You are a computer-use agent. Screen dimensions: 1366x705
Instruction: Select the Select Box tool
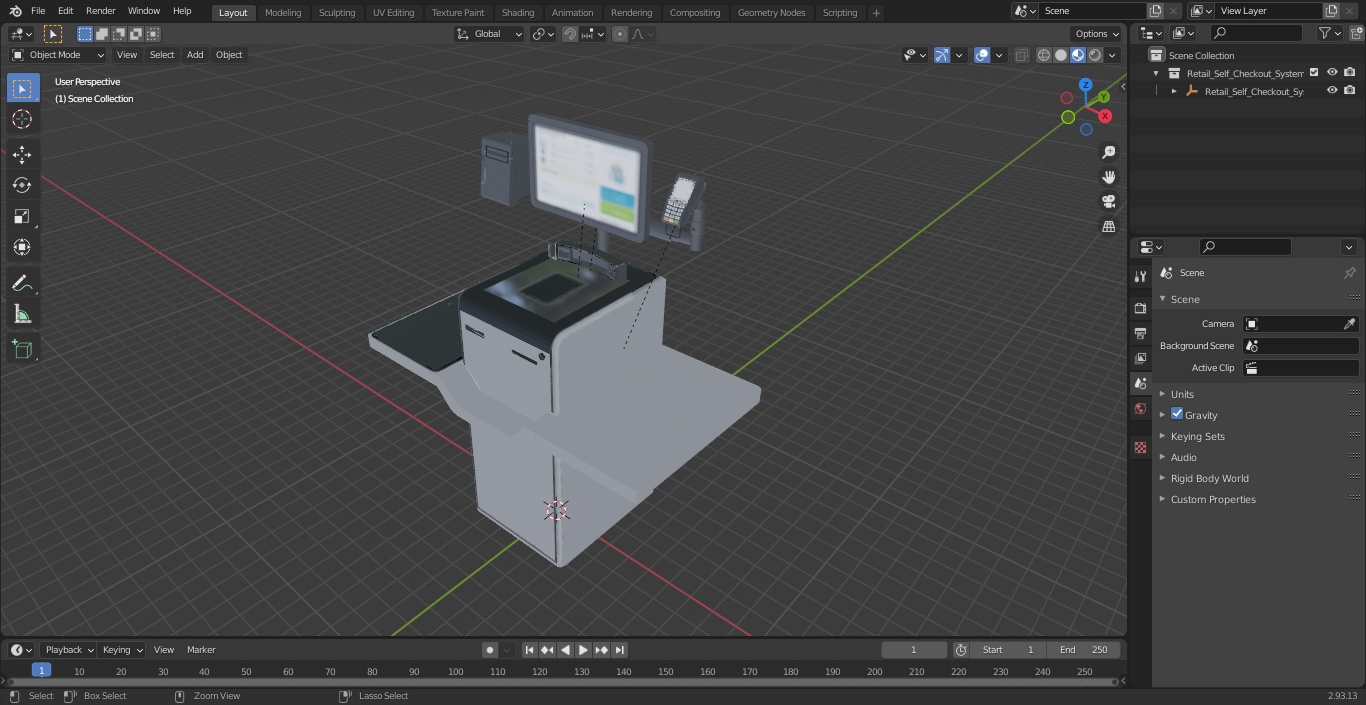point(22,88)
